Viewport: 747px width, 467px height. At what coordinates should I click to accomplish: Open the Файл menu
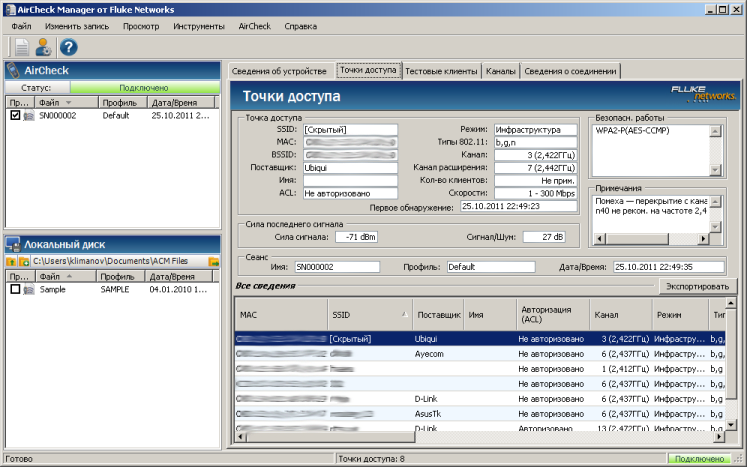[x=21, y=26]
